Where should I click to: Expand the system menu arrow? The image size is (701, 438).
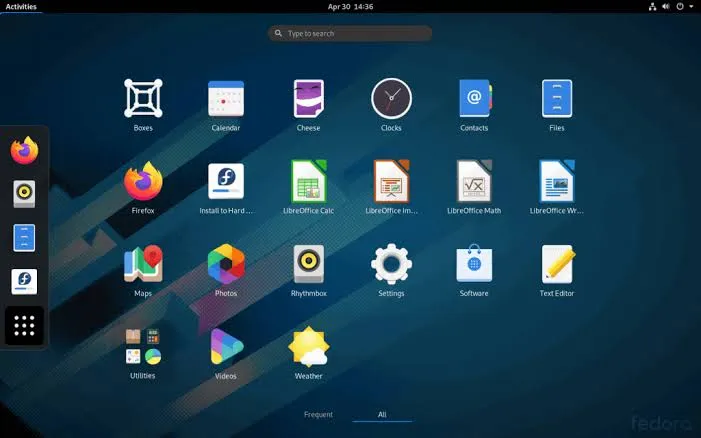tap(691, 6)
